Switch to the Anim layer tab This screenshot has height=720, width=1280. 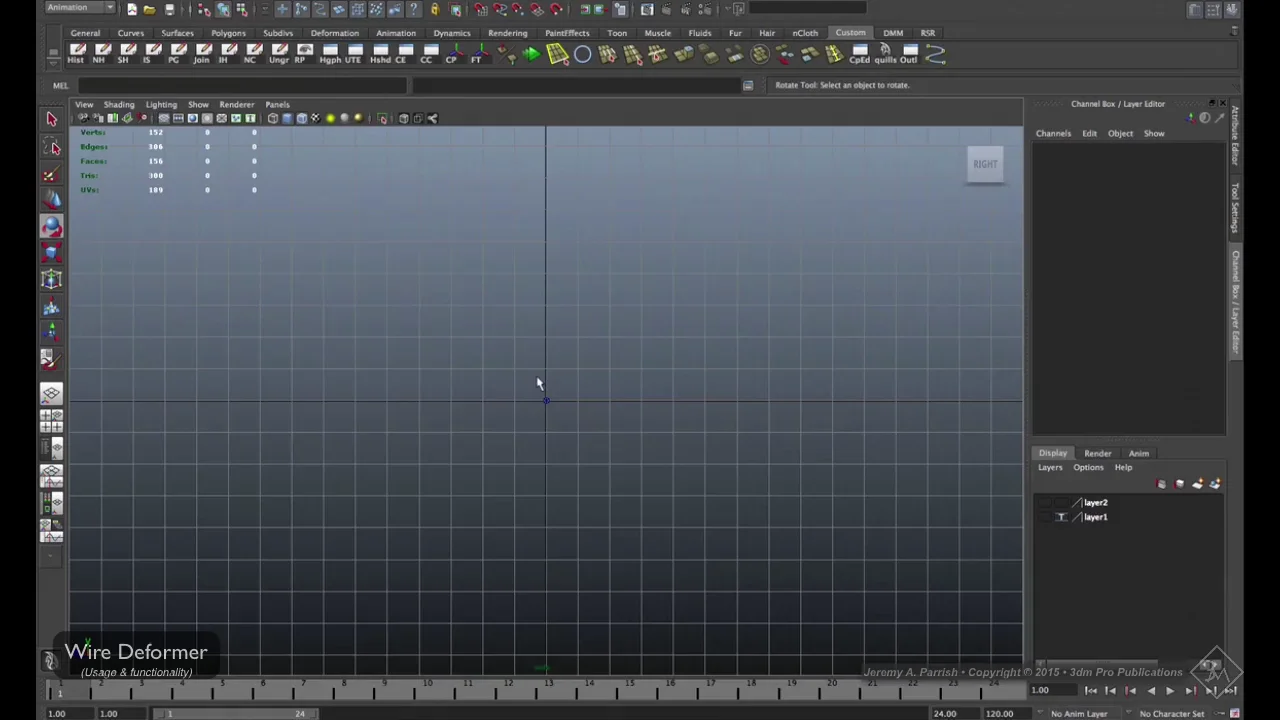(1138, 453)
